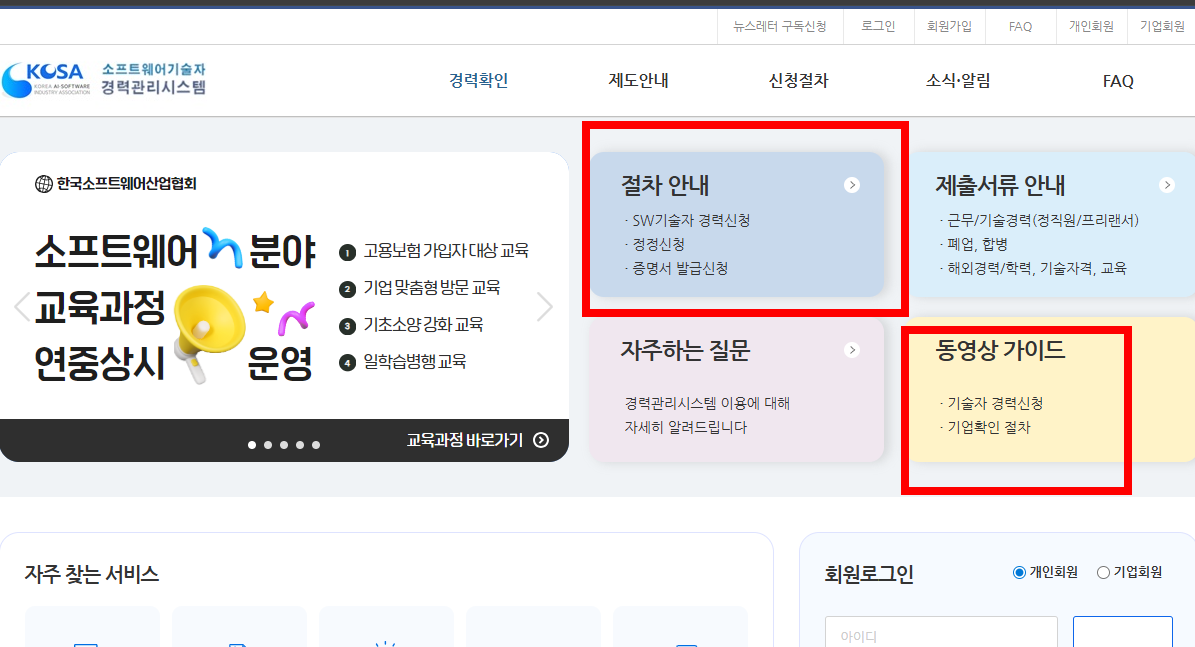Click the carousel next arrow

[x=546, y=306]
